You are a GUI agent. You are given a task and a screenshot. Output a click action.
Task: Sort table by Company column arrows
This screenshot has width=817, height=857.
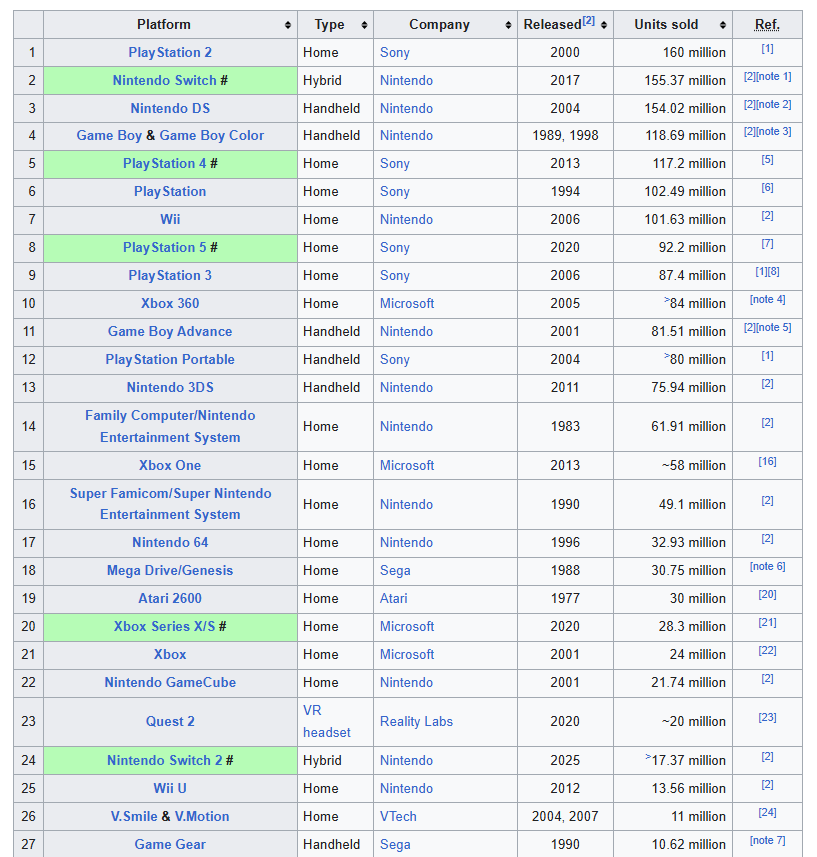(x=508, y=25)
